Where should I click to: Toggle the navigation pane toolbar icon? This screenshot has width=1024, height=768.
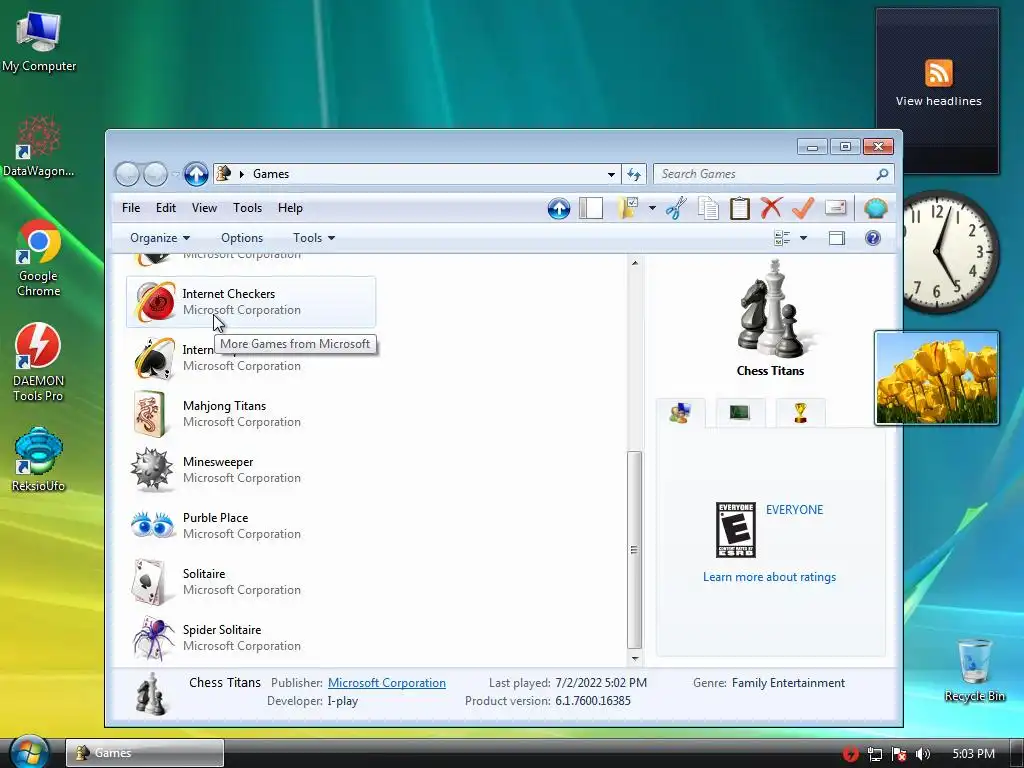click(x=591, y=208)
